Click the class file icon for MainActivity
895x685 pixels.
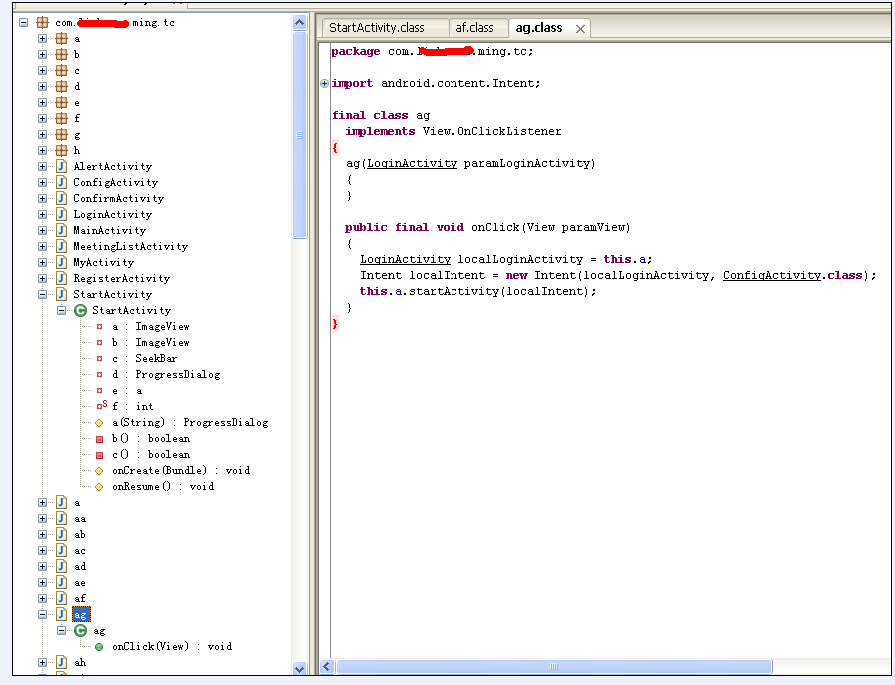click(x=61, y=231)
